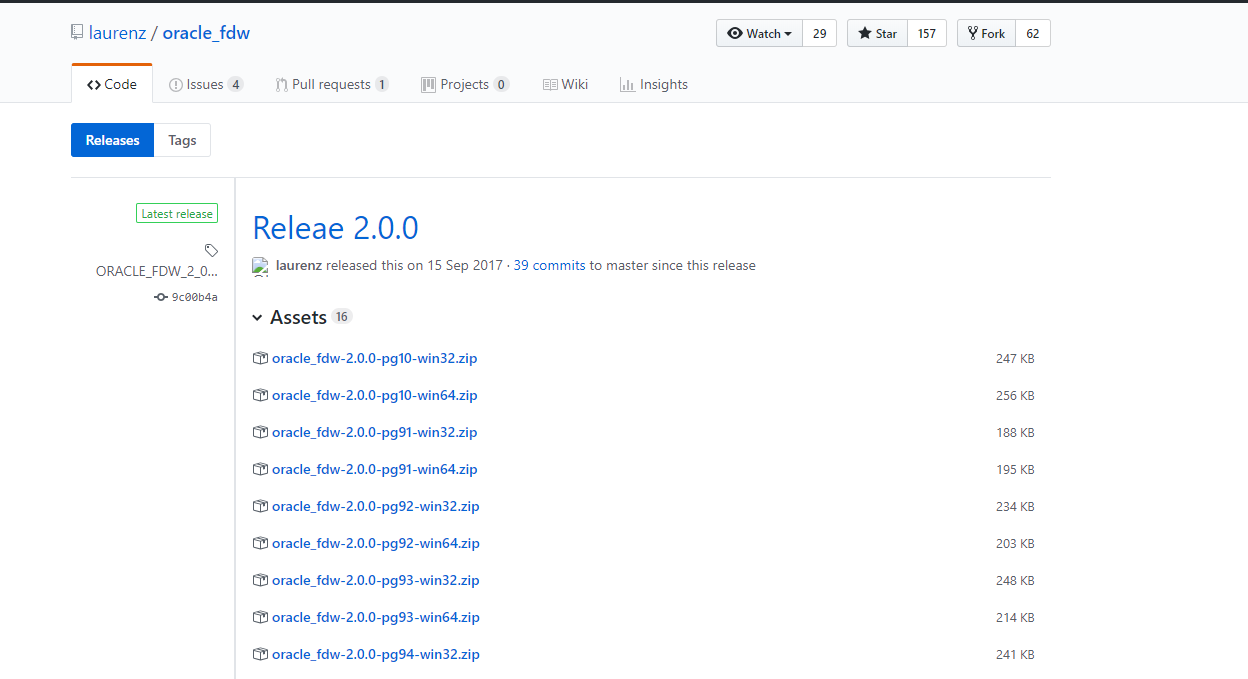Fork the repository
Viewport: 1248px width, 679px height.
click(987, 33)
